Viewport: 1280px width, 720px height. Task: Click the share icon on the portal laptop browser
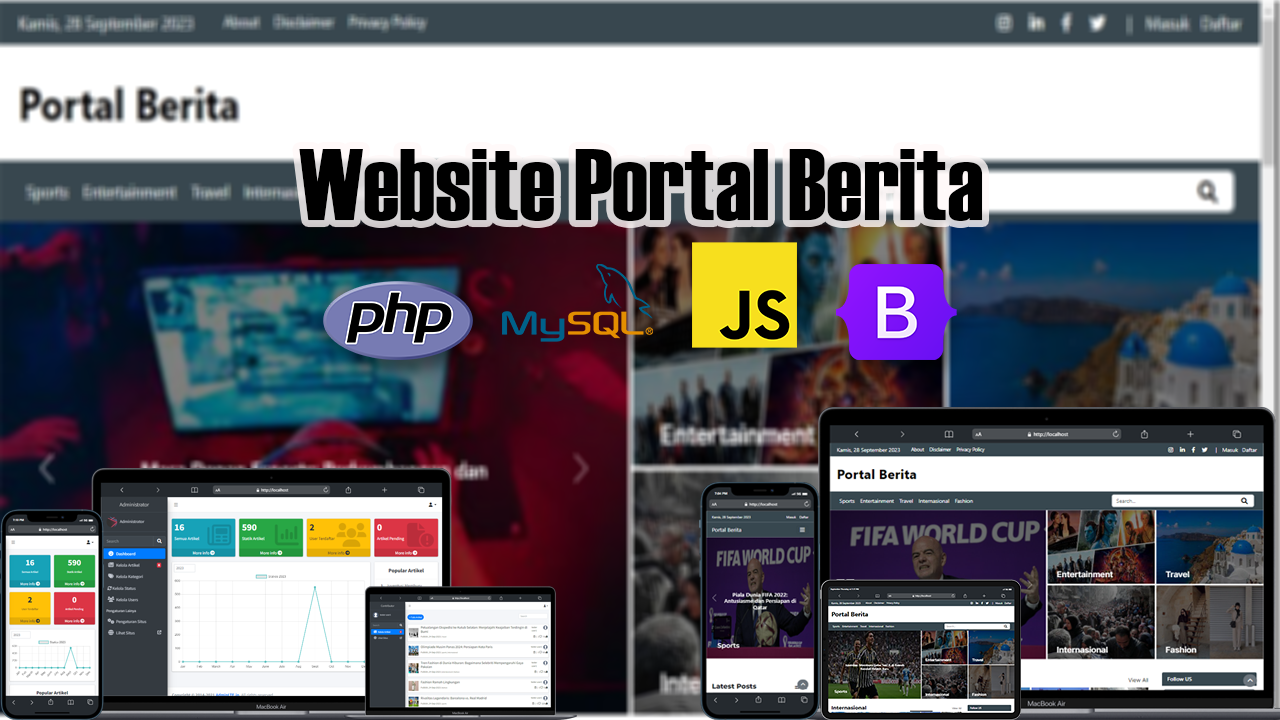1143,434
